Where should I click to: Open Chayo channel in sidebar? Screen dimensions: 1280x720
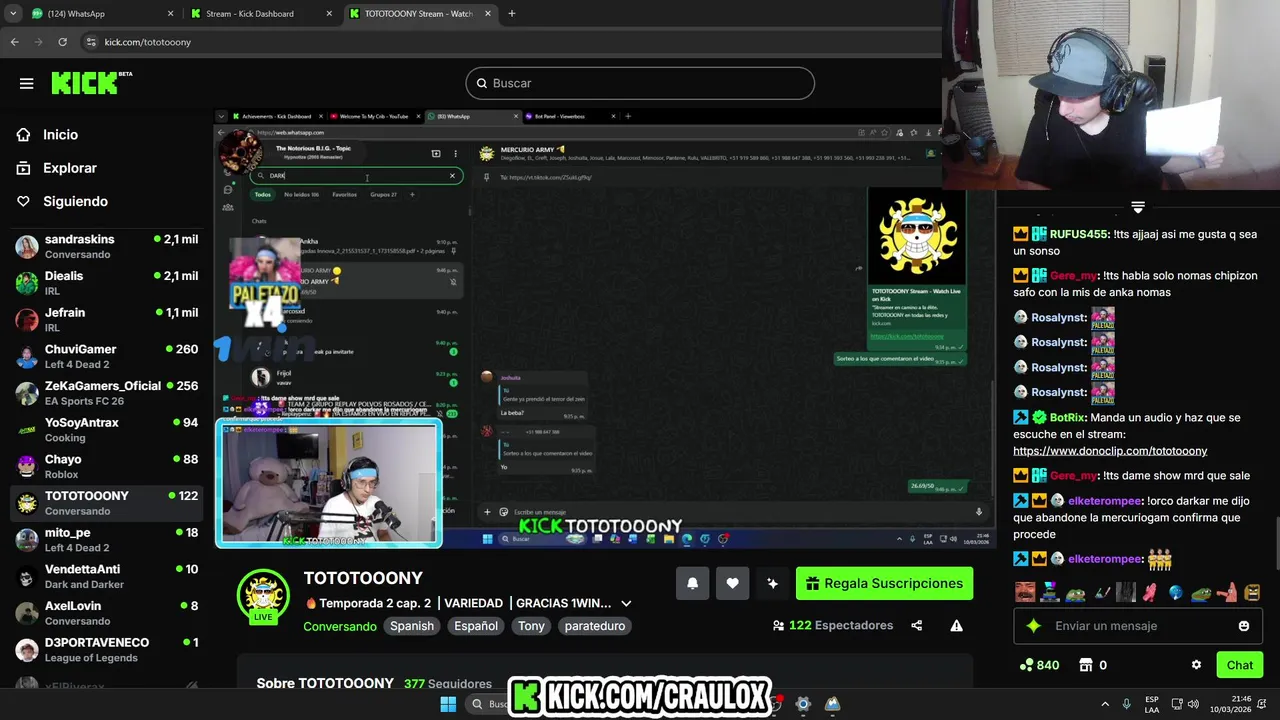tap(106, 467)
